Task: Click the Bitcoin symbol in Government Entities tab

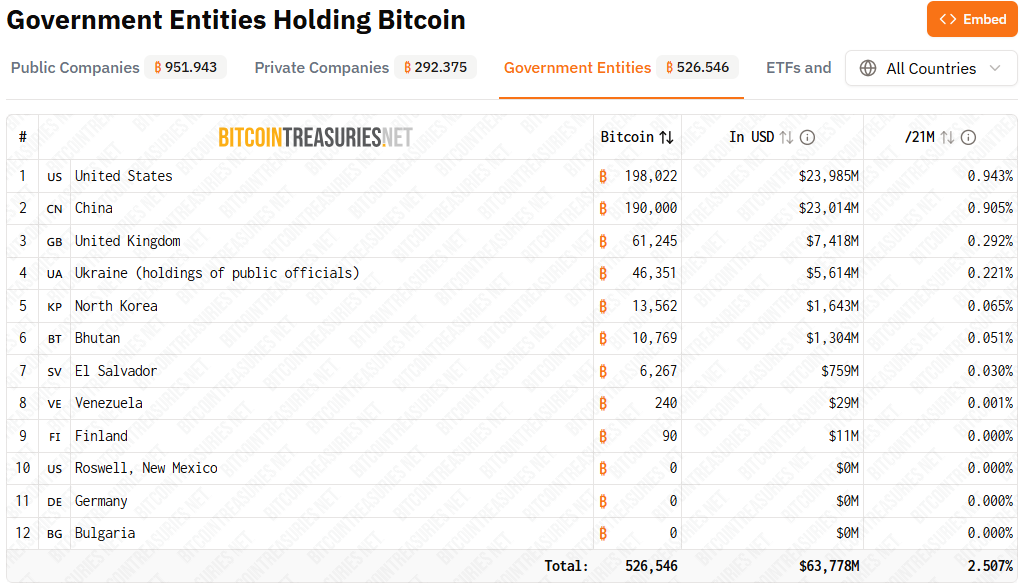Action: (670, 68)
